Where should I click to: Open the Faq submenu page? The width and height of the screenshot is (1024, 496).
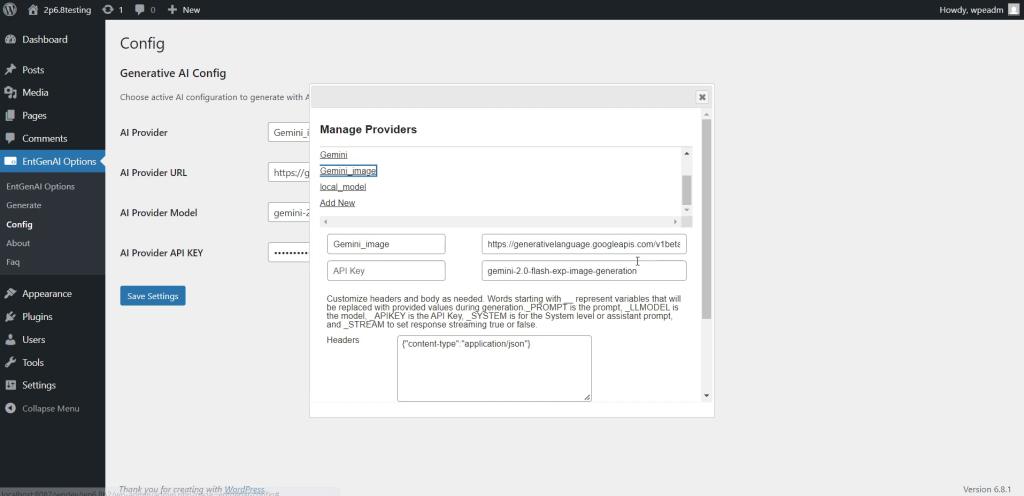(x=13, y=262)
